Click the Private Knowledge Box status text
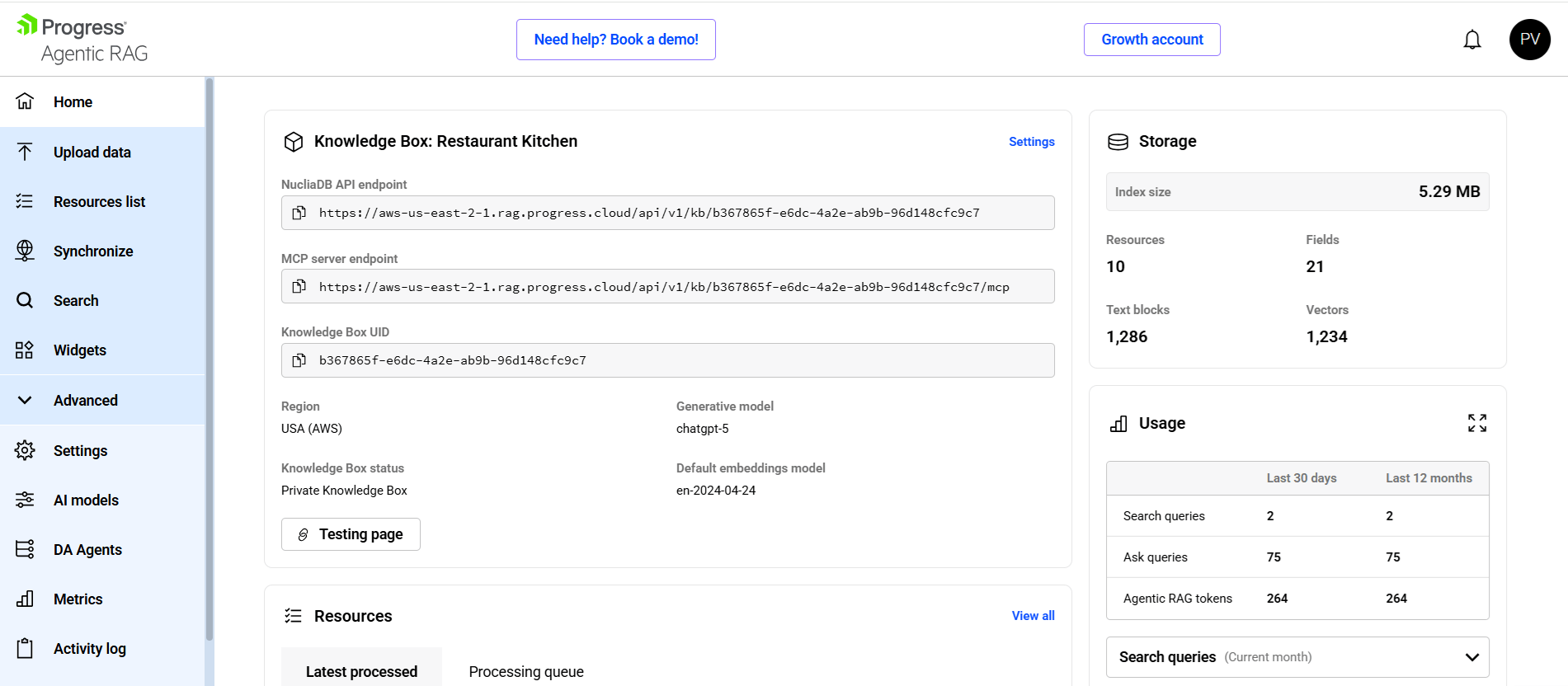The image size is (1568, 686). [344, 491]
